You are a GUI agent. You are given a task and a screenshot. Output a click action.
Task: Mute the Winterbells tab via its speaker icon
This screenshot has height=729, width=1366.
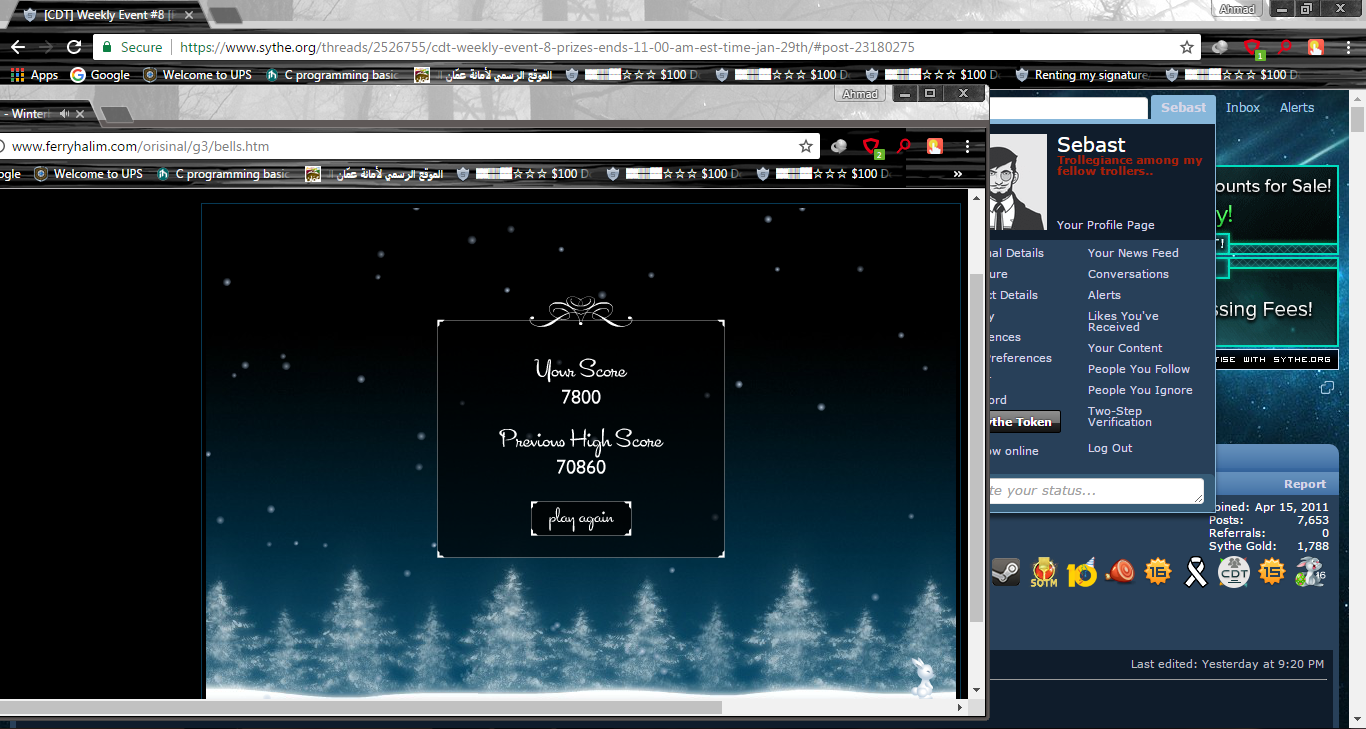64,114
